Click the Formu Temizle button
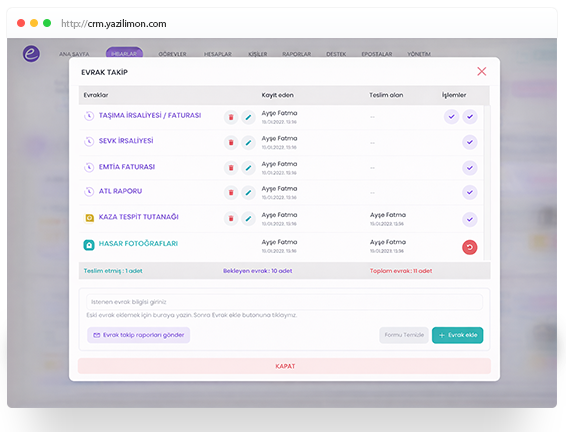Viewport: 566px width, 432px height. 404,335
